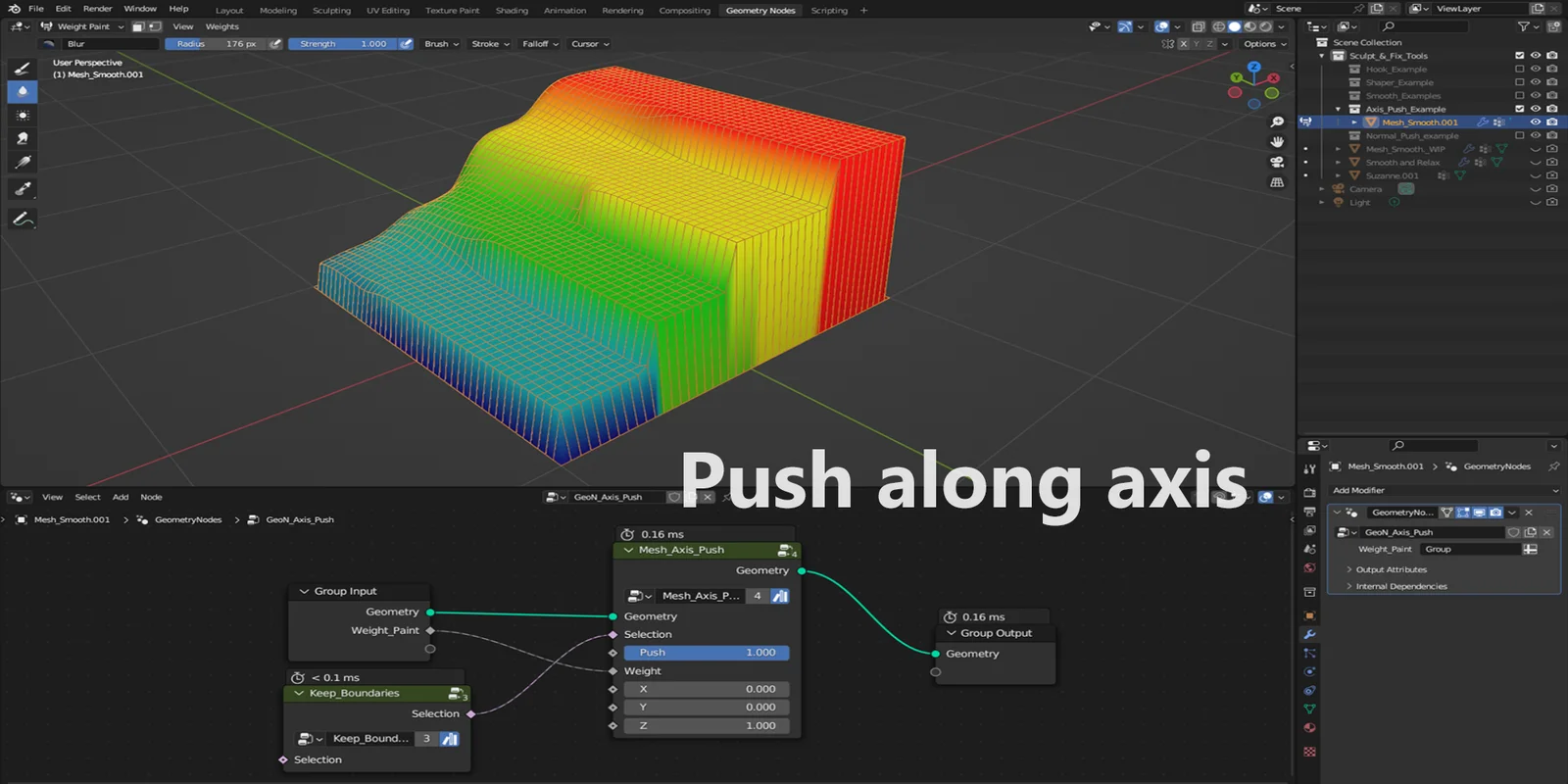Image resolution: width=1568 pixels, height=784 pixels.
Task: Click the viewport zoom magnifier icon
Action: [1277, 122]
